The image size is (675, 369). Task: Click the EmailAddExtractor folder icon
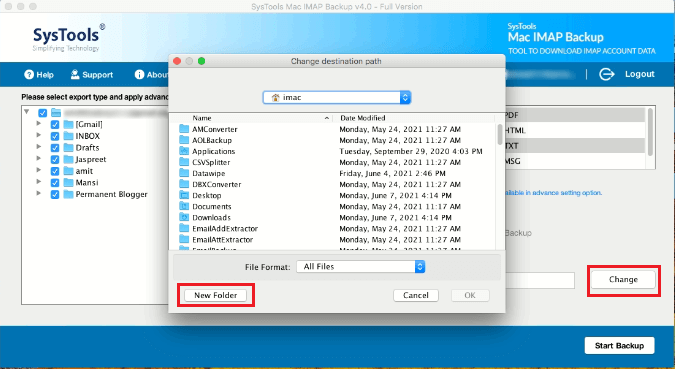coord(184,228)
